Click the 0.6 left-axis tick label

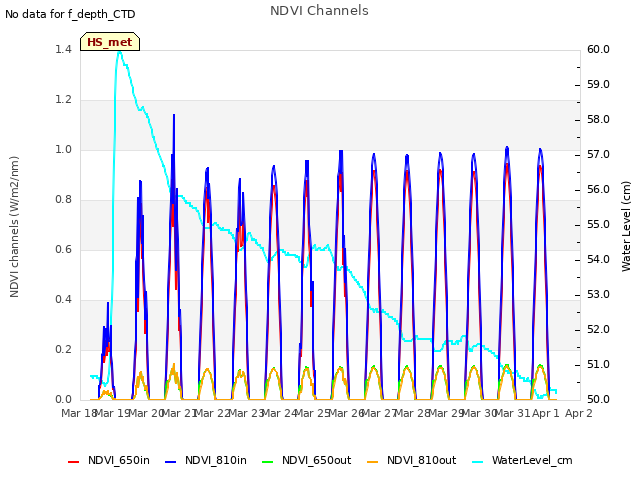click(x=63, y=249)
